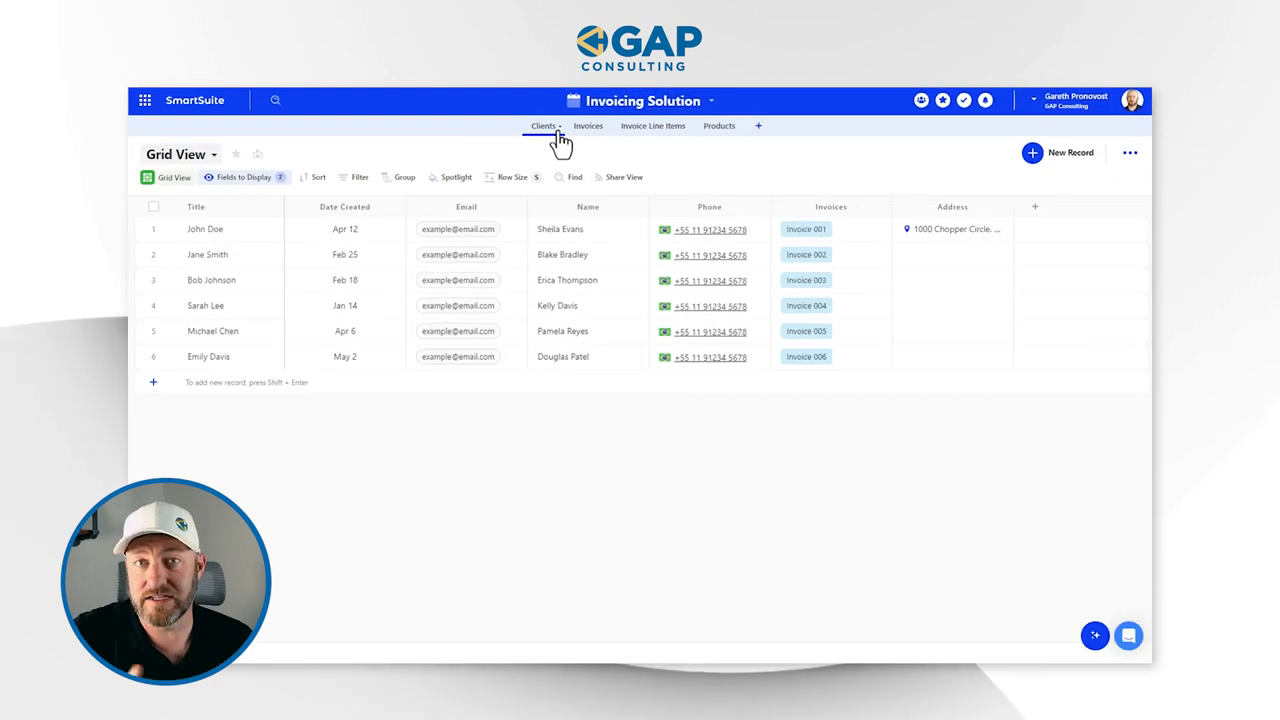
Task: Select the Date Created column header
Action: pyautogui.click(x=345, y=207)
